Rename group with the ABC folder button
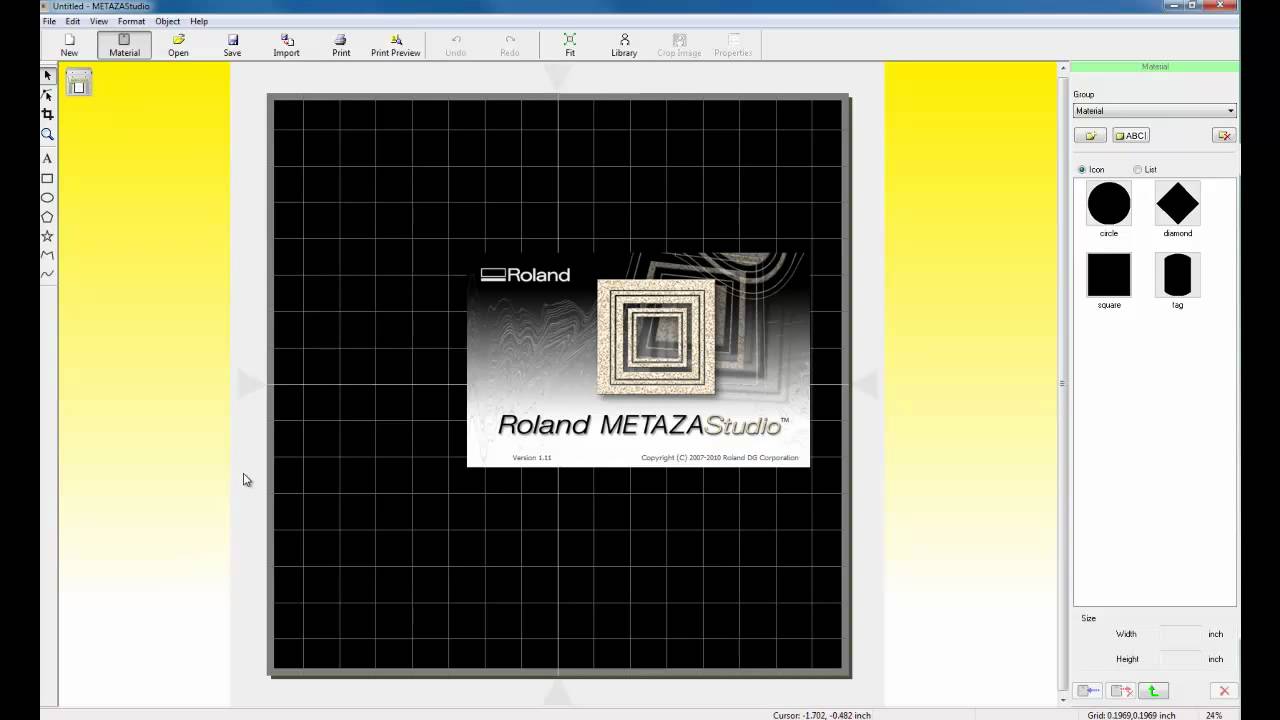 pyautogui.click(x=1131, y=135)
